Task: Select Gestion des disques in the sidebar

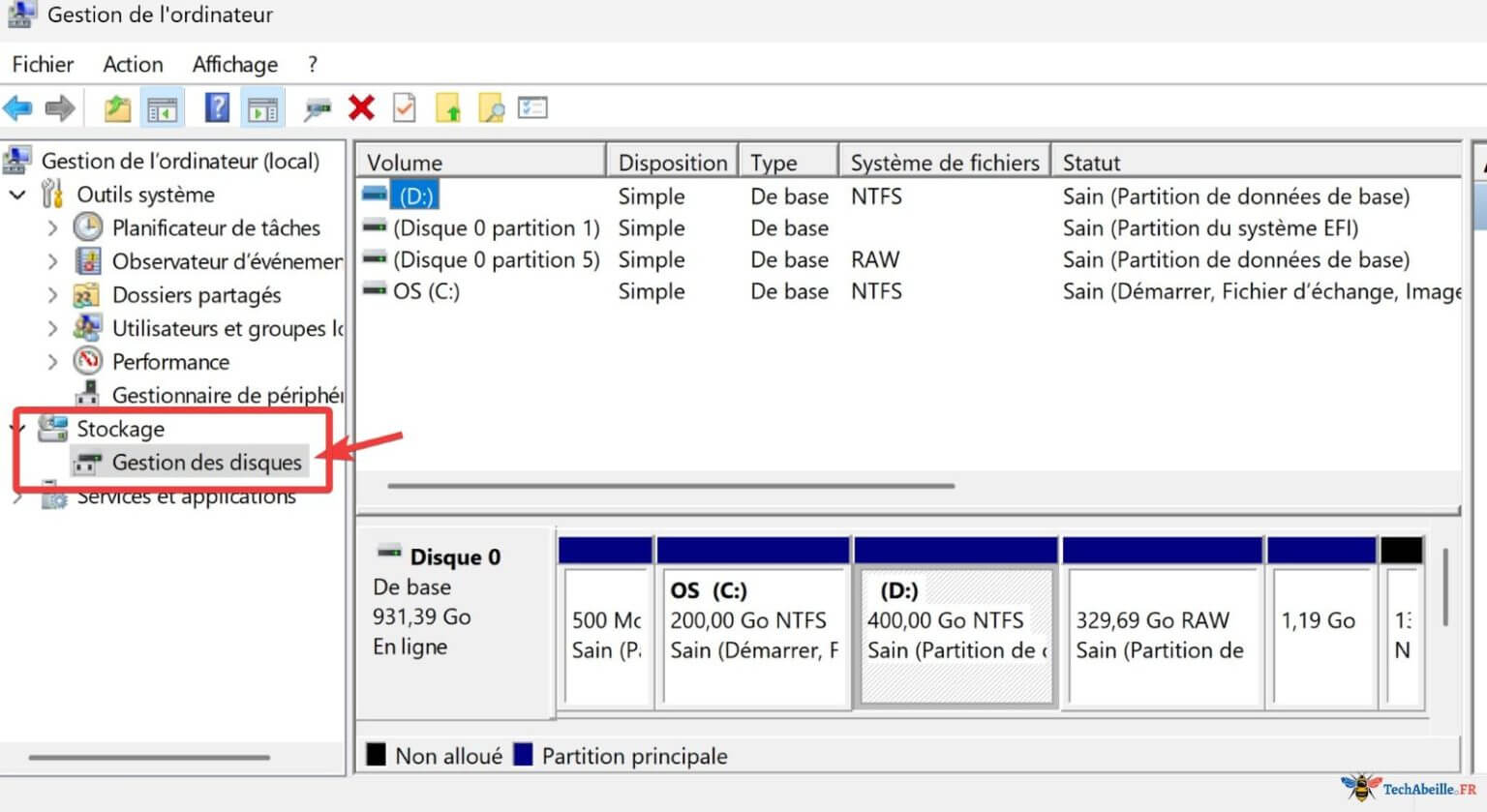Action: [x=206, y=463]
